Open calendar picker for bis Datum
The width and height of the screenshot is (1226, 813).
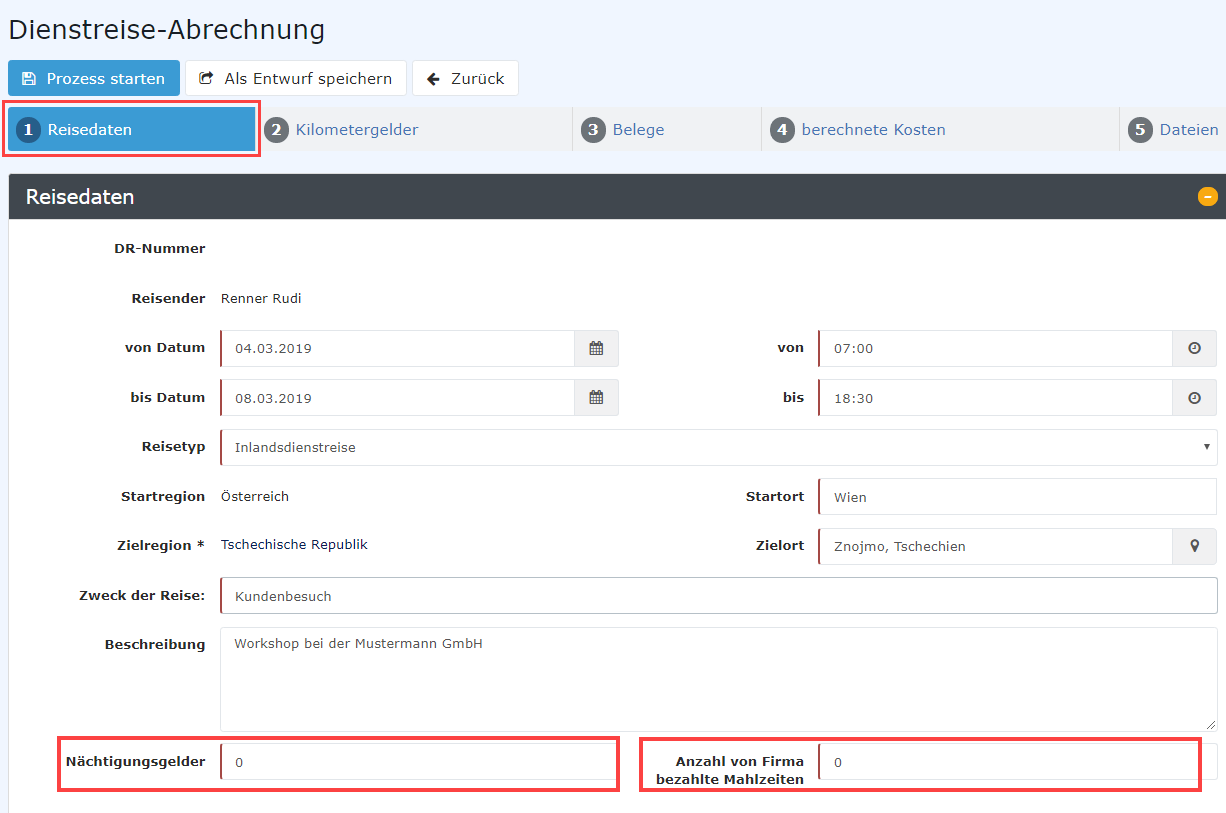point(596,397)
